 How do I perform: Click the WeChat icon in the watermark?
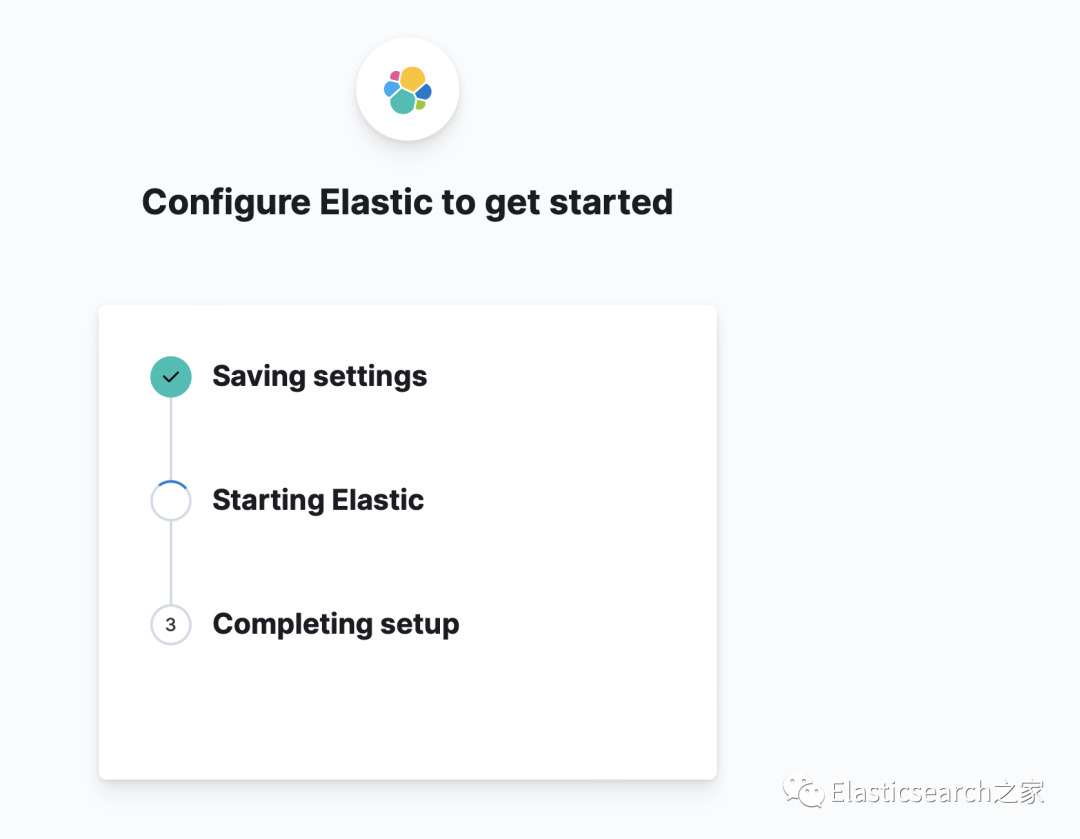[804, 792]
